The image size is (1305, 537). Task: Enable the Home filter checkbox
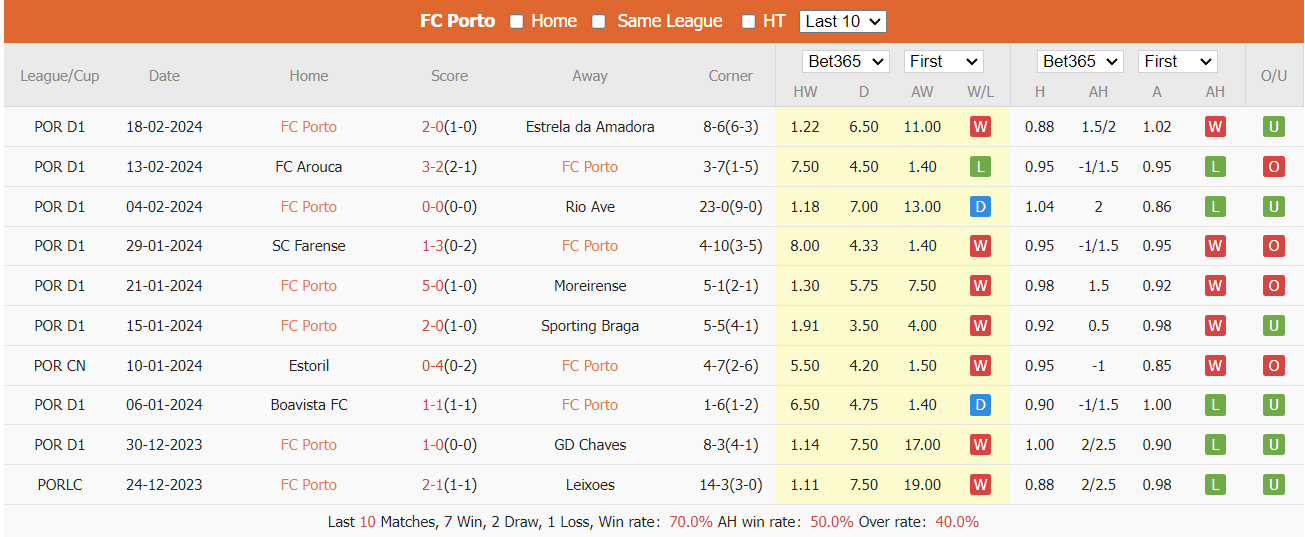click(517, 22)
